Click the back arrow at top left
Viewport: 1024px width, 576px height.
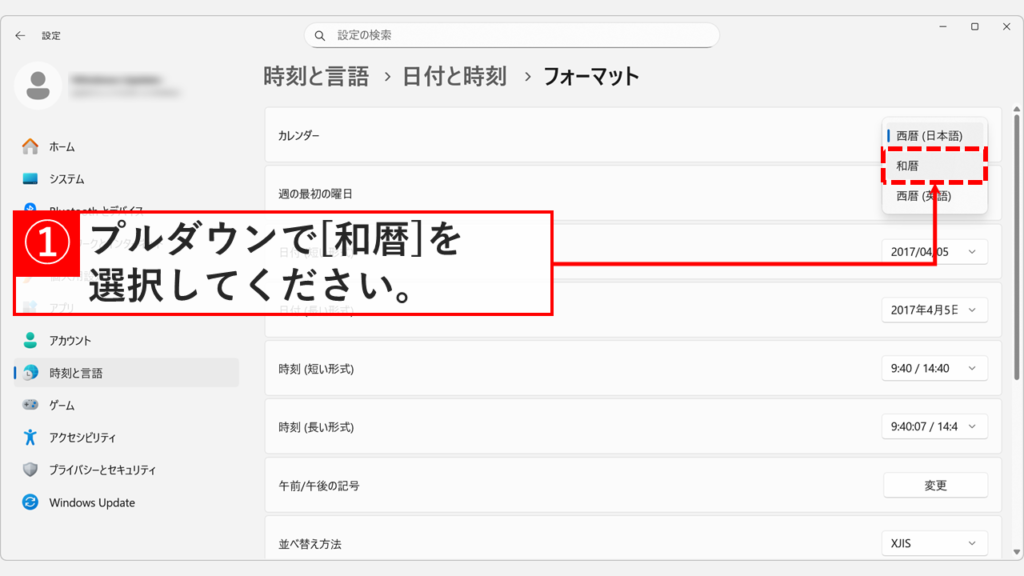click(x=20, y=35)
